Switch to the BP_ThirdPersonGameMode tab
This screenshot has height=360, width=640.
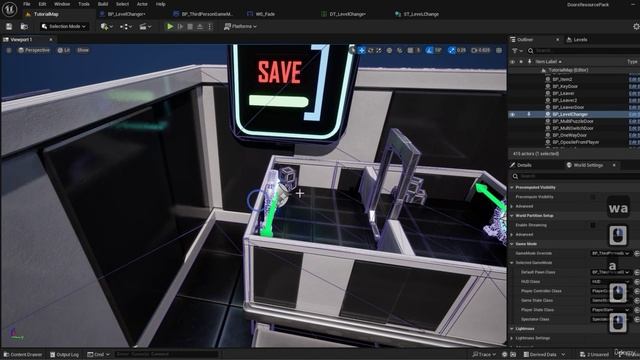207,14
